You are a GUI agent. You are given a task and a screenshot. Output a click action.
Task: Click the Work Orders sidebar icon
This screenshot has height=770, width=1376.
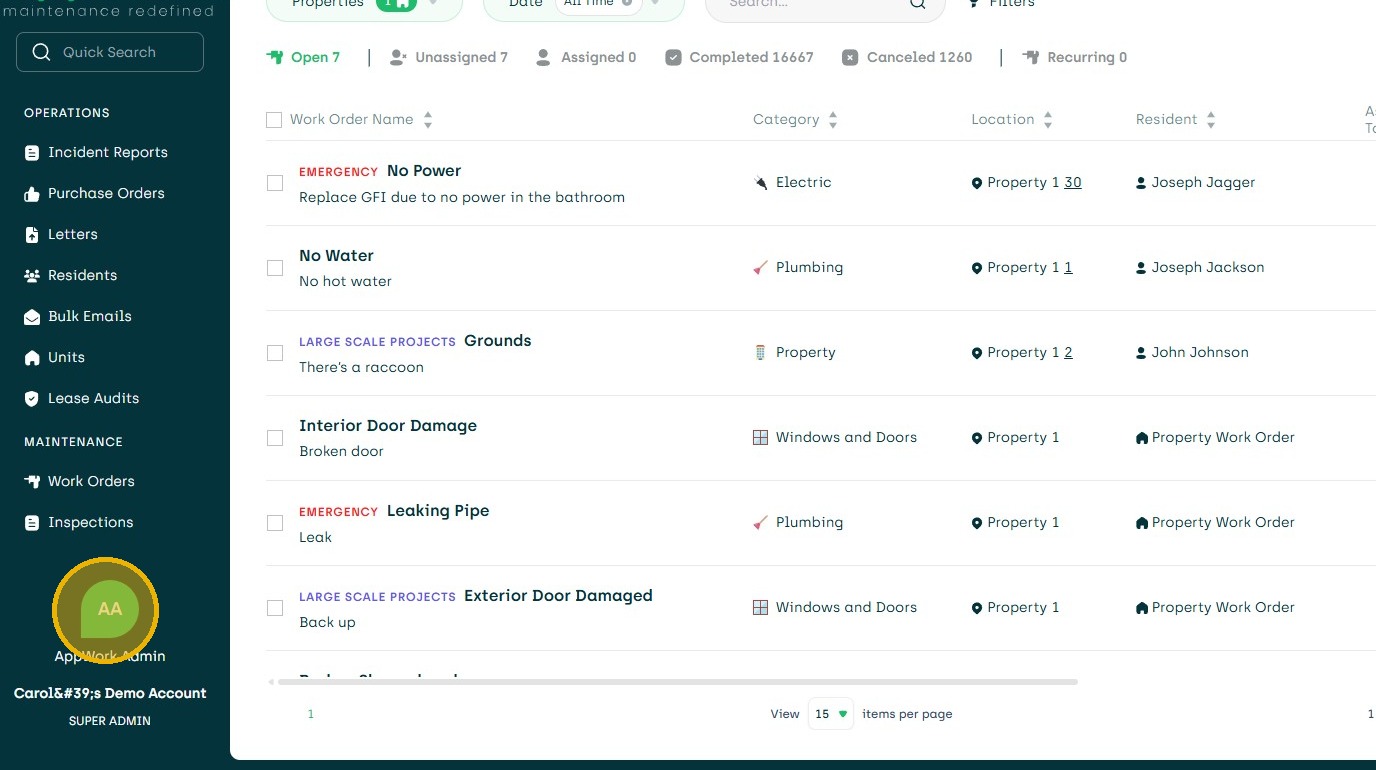[32, 481]
